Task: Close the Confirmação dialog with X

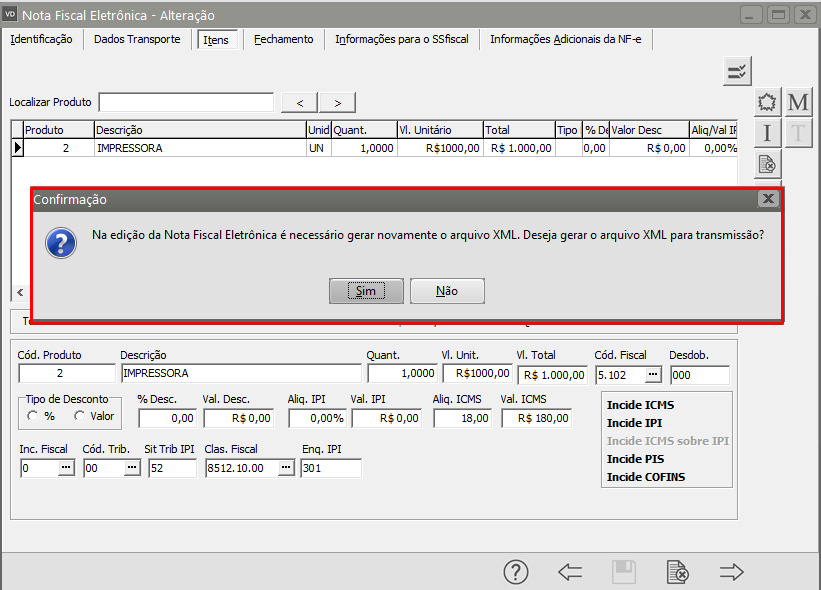Action: coord(768,199)
